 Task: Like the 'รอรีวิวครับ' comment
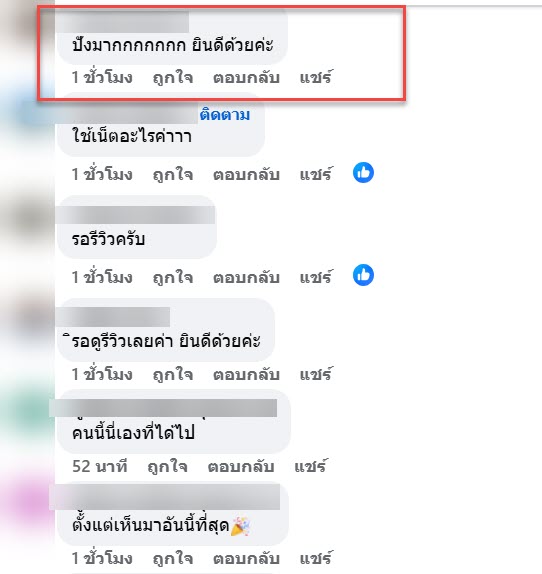[x=173, y=277]
